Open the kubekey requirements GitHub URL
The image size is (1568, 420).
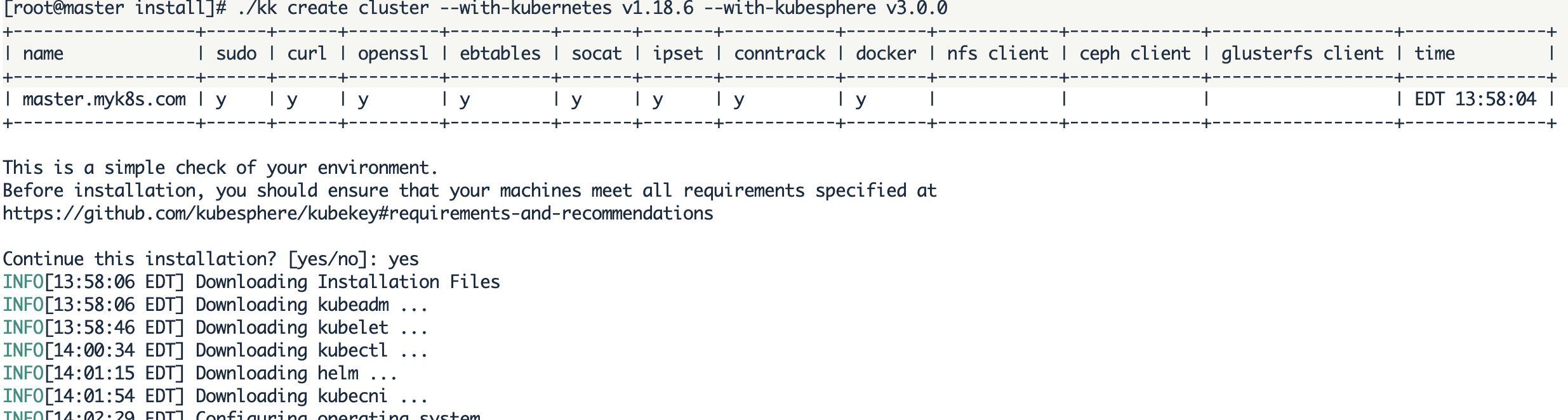358,213
